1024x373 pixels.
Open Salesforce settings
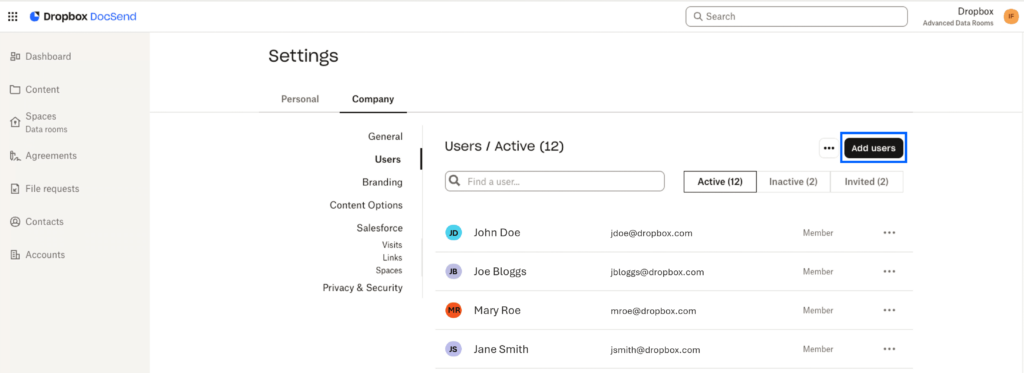[x=379, y=228]
